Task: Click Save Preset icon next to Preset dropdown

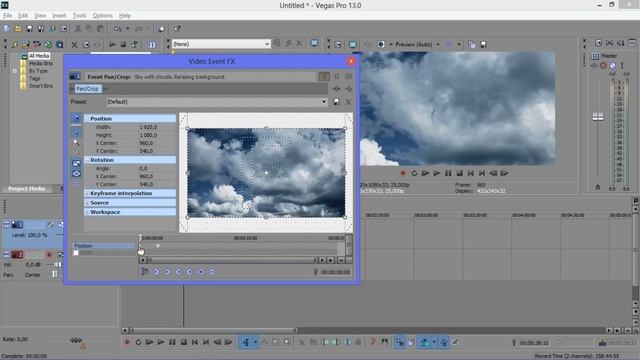Action: [336, 102]
